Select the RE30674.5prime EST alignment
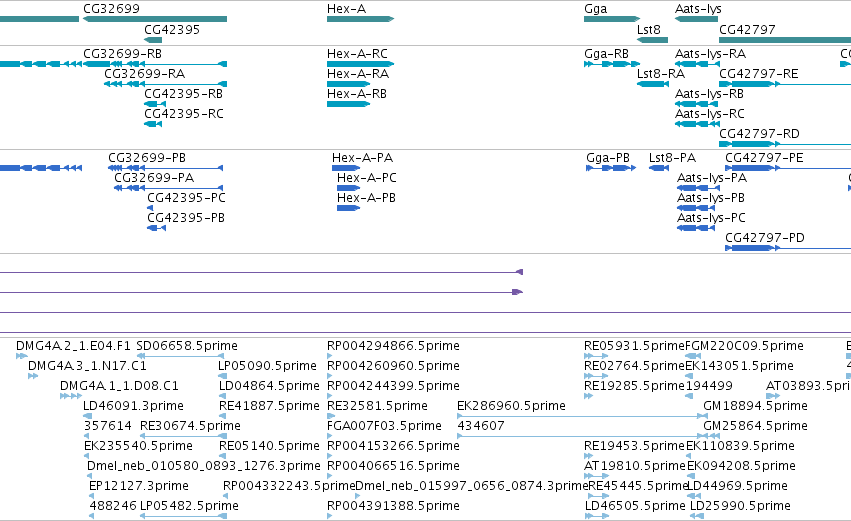This screenshot has height=521, width=851. [x=183, y=436]
